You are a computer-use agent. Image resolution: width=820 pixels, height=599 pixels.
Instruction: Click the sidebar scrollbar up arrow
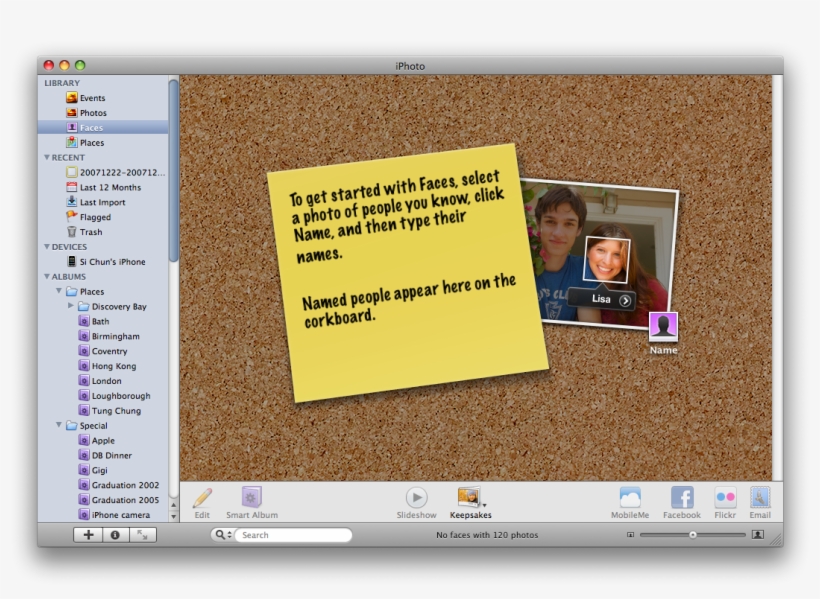174,505
